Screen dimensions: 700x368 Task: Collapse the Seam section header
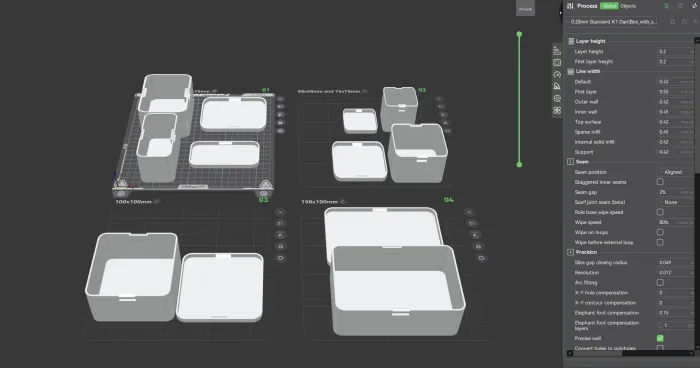click(582, 162)
